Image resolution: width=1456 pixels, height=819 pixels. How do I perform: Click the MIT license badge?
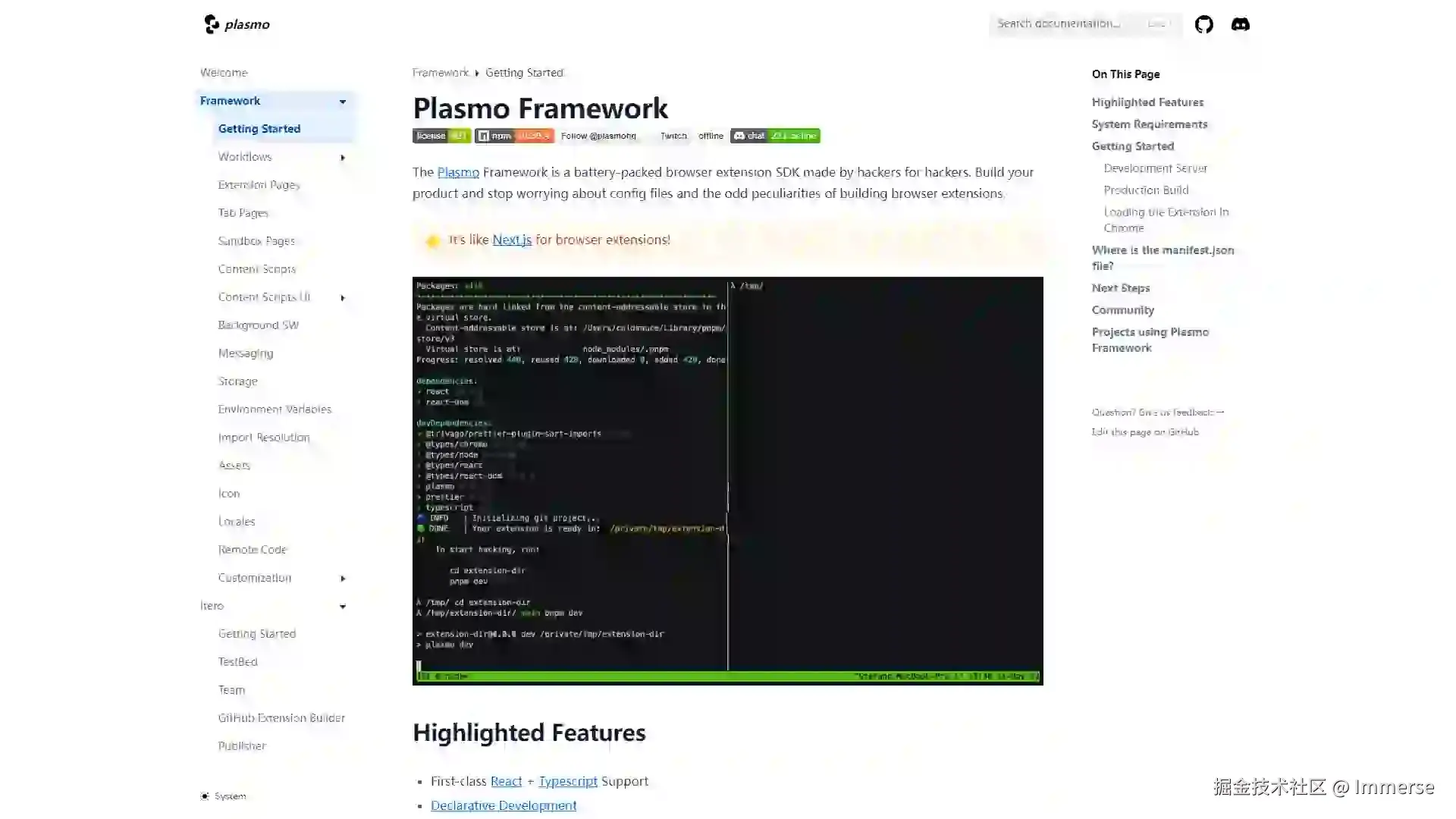pos(441,136)
